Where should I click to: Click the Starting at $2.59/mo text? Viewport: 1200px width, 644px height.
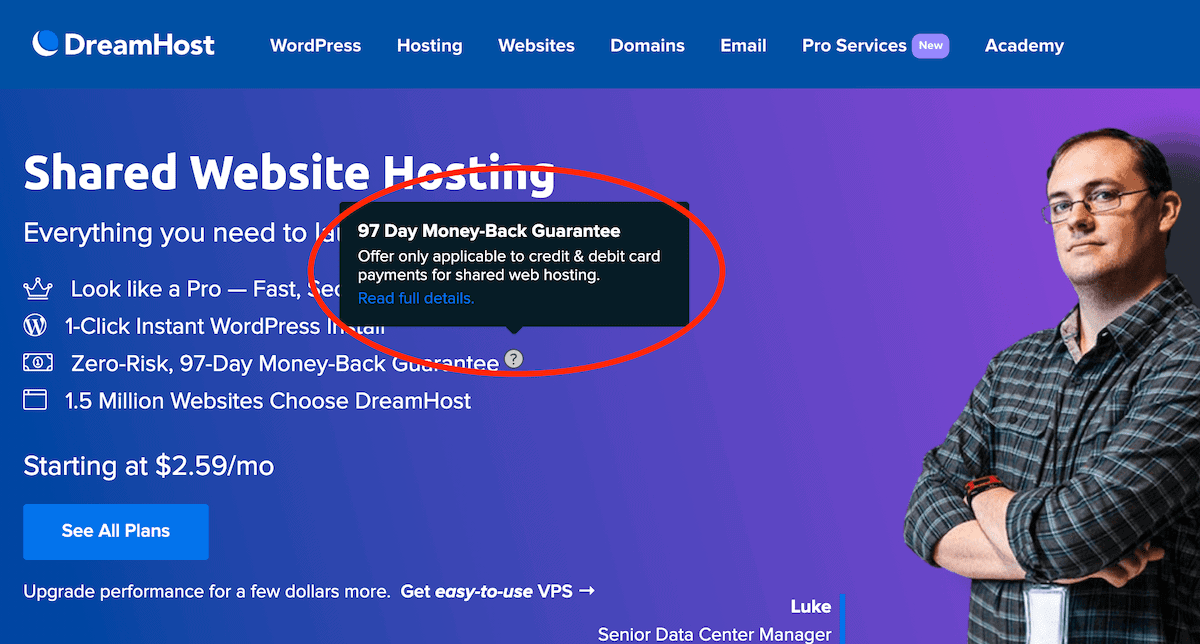point(148,466)
